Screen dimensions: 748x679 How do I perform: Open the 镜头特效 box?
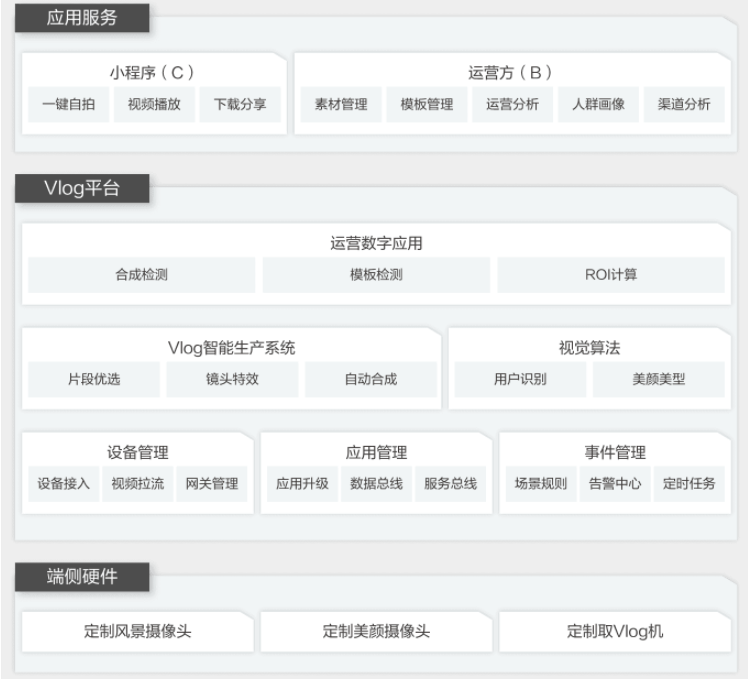coord(232,379)
